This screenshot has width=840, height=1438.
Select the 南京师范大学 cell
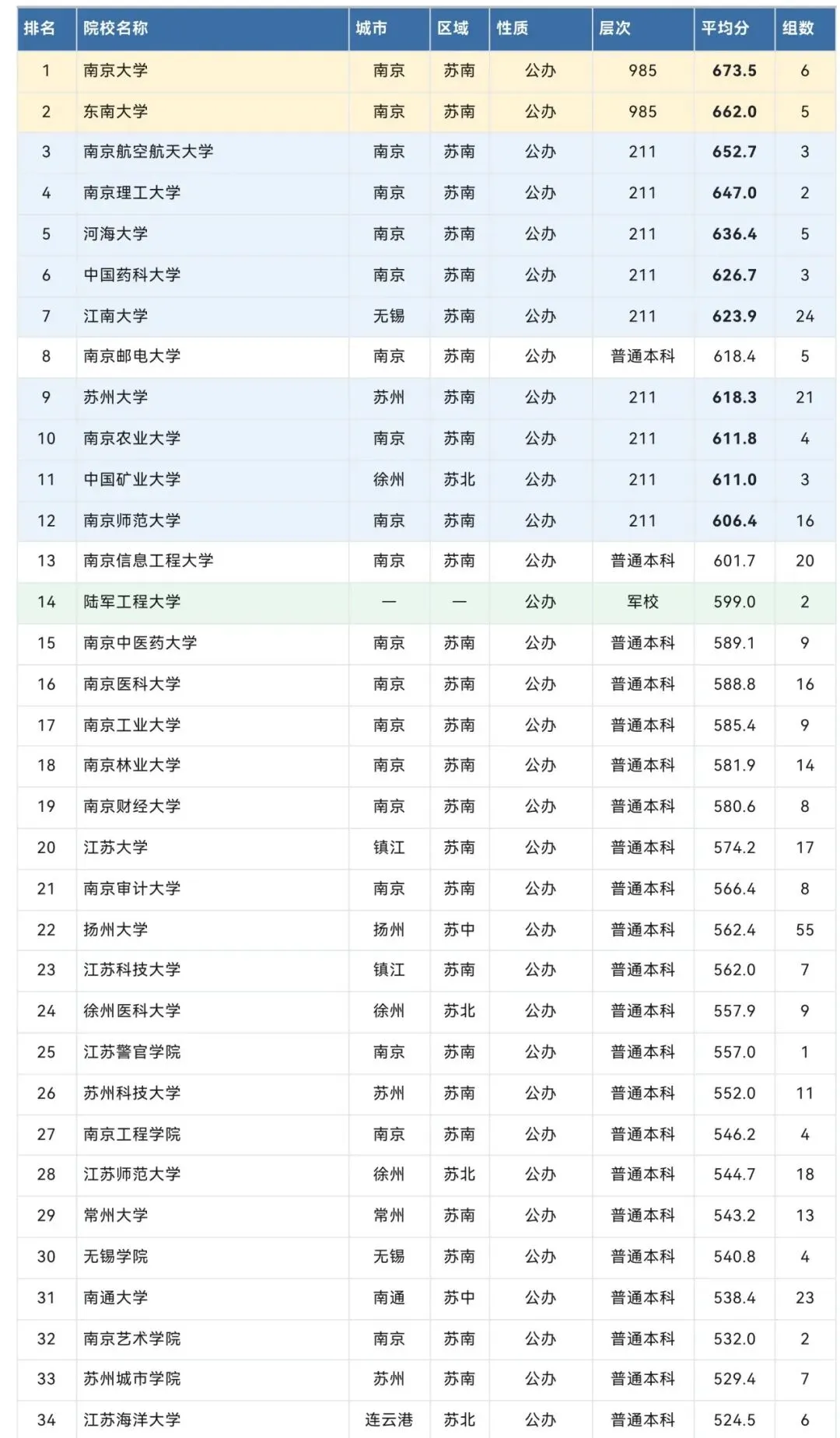212,522
